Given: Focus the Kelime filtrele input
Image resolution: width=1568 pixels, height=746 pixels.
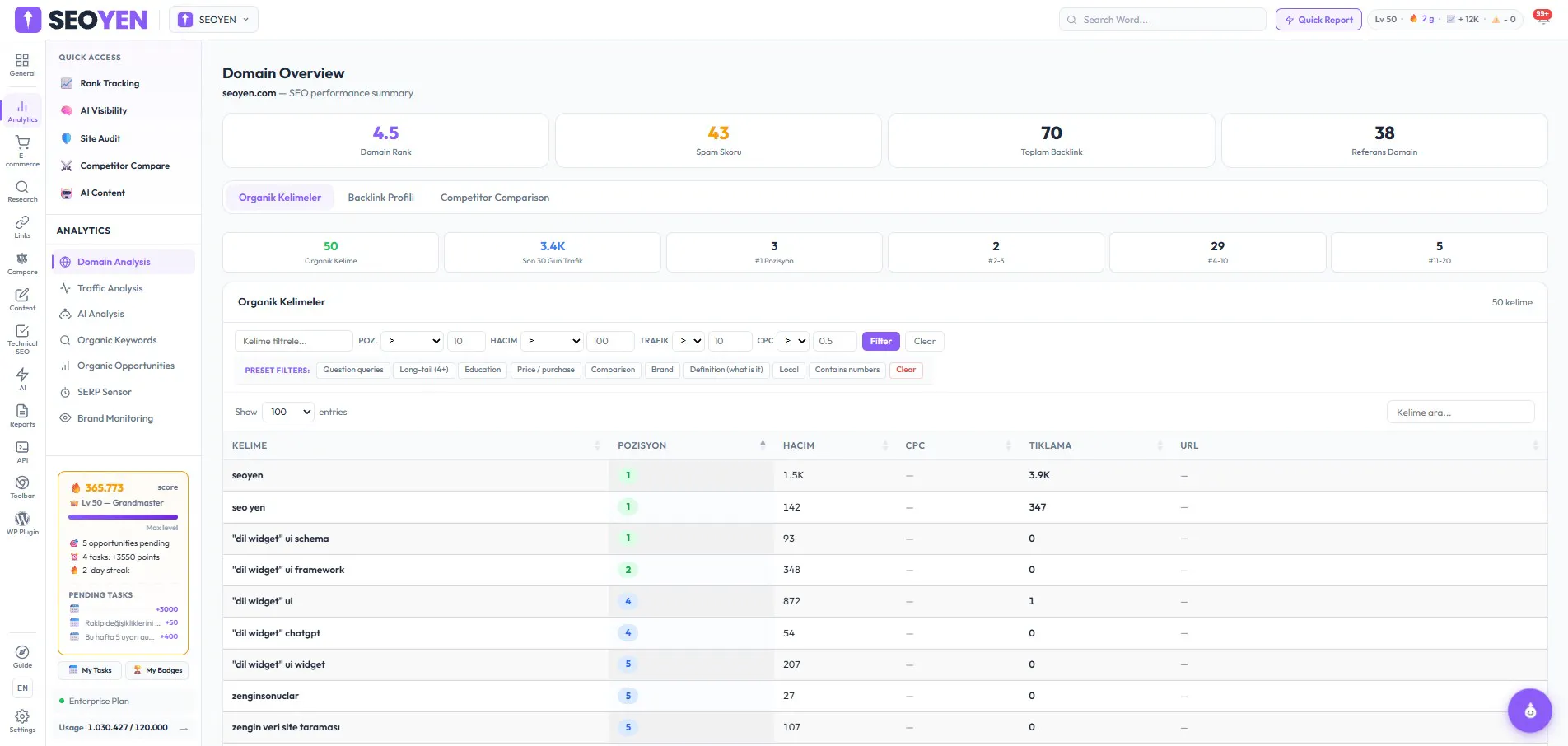Looking at the screenshot, I should tap(294, 341).
